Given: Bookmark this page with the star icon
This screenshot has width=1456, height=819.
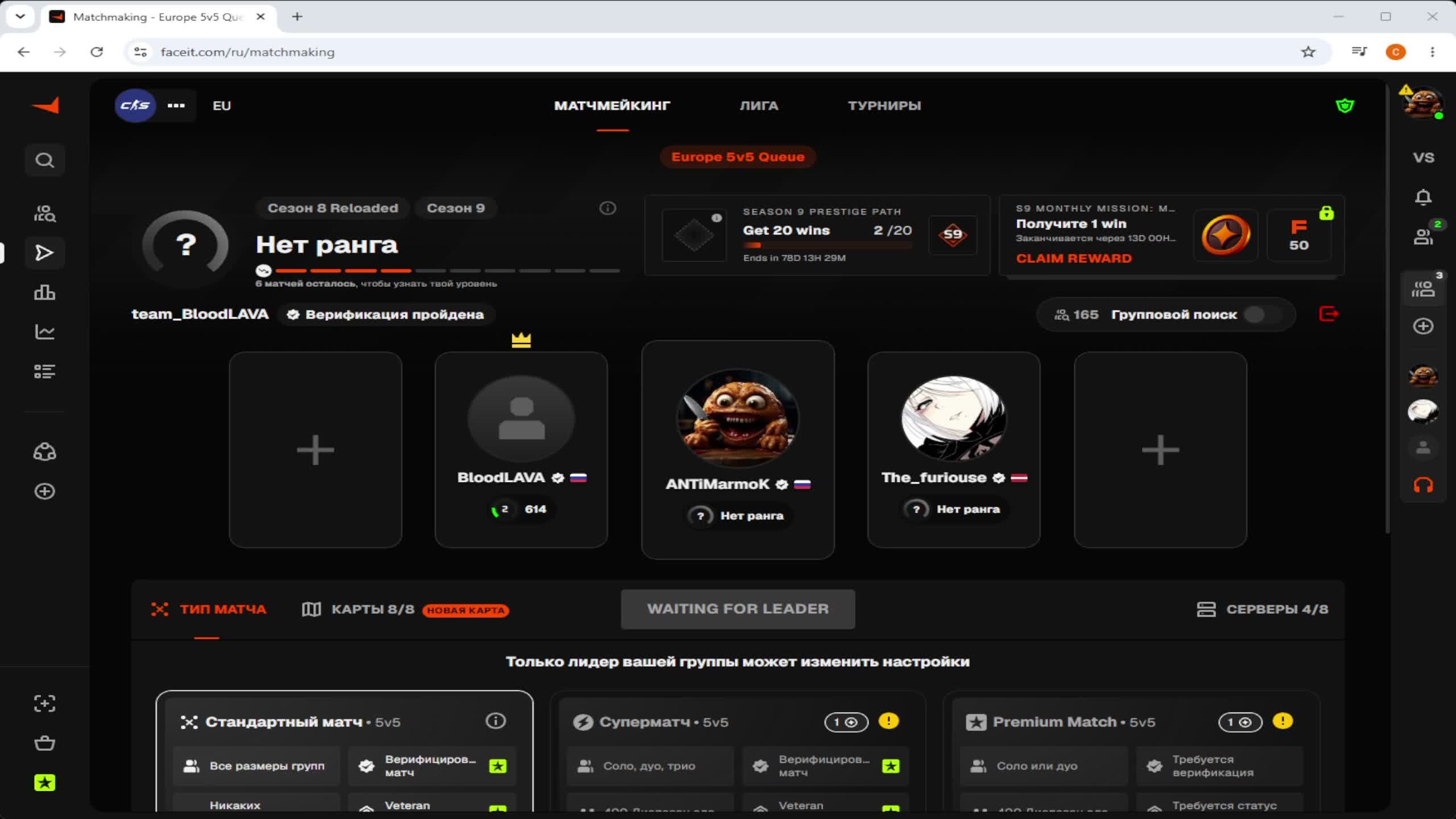Looking at the screenshot, I should (1308, 52).
